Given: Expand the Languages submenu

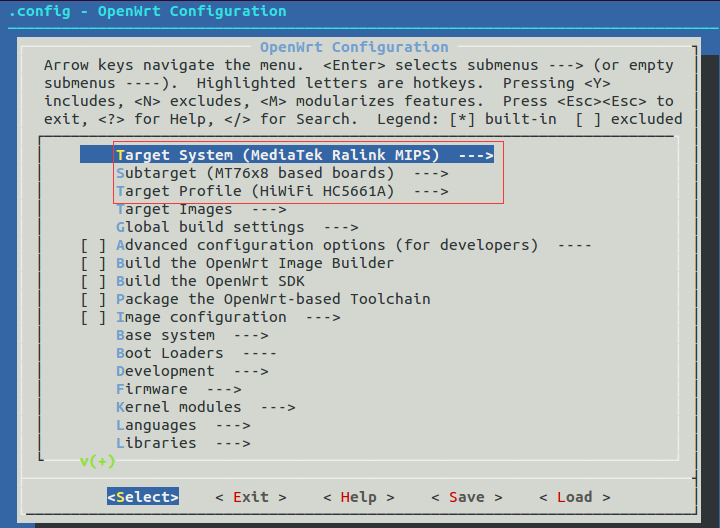Looking at the screenshot, I should (183, 425).
